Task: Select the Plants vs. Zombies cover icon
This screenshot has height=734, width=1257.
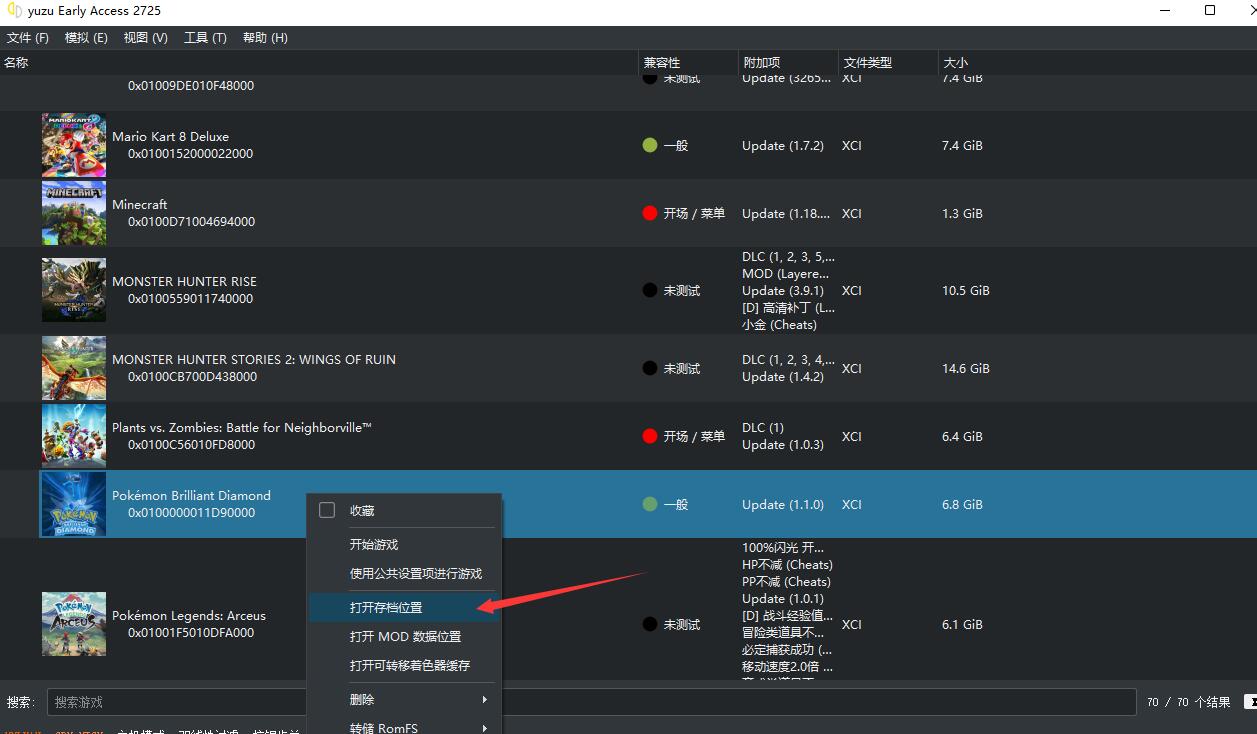Action: click(74, 436)
